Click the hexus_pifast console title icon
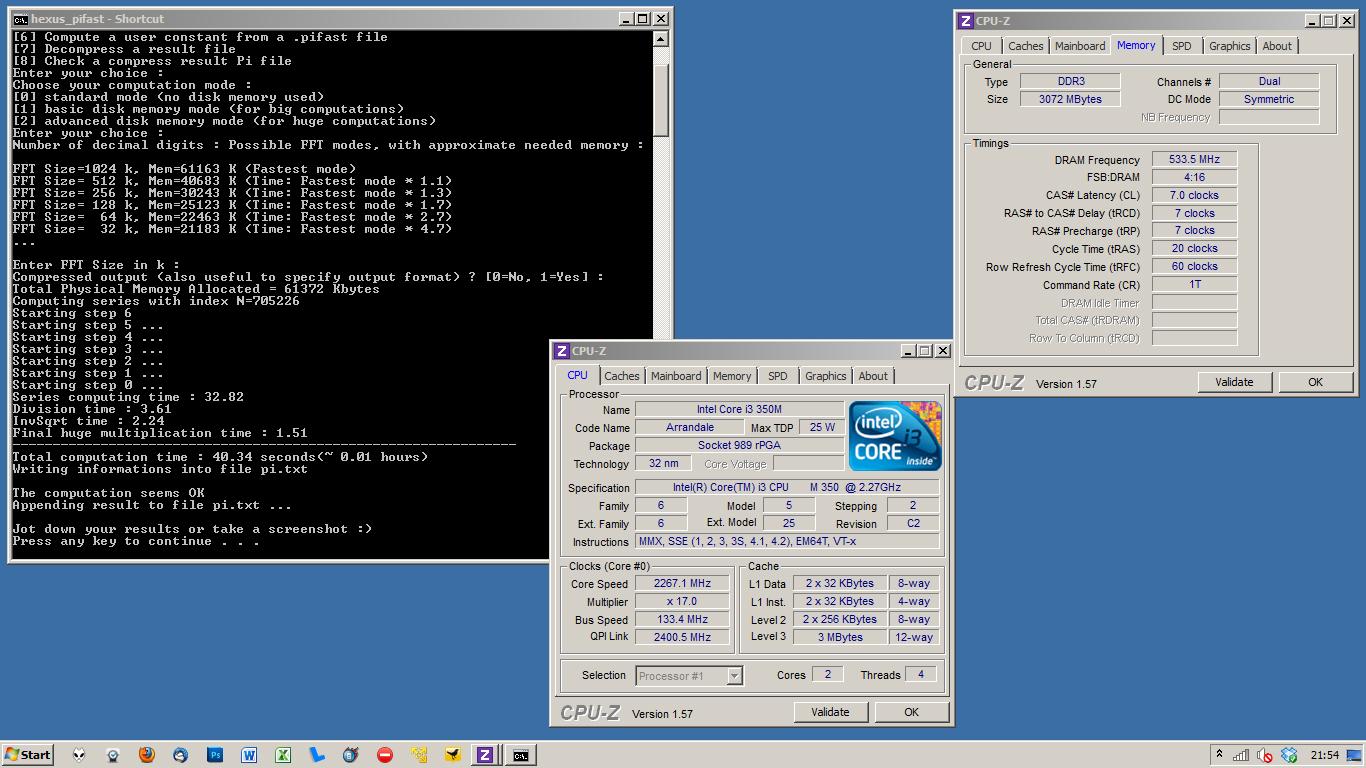The width and height of the screenshot is (1366, 768). pos(20,18)
